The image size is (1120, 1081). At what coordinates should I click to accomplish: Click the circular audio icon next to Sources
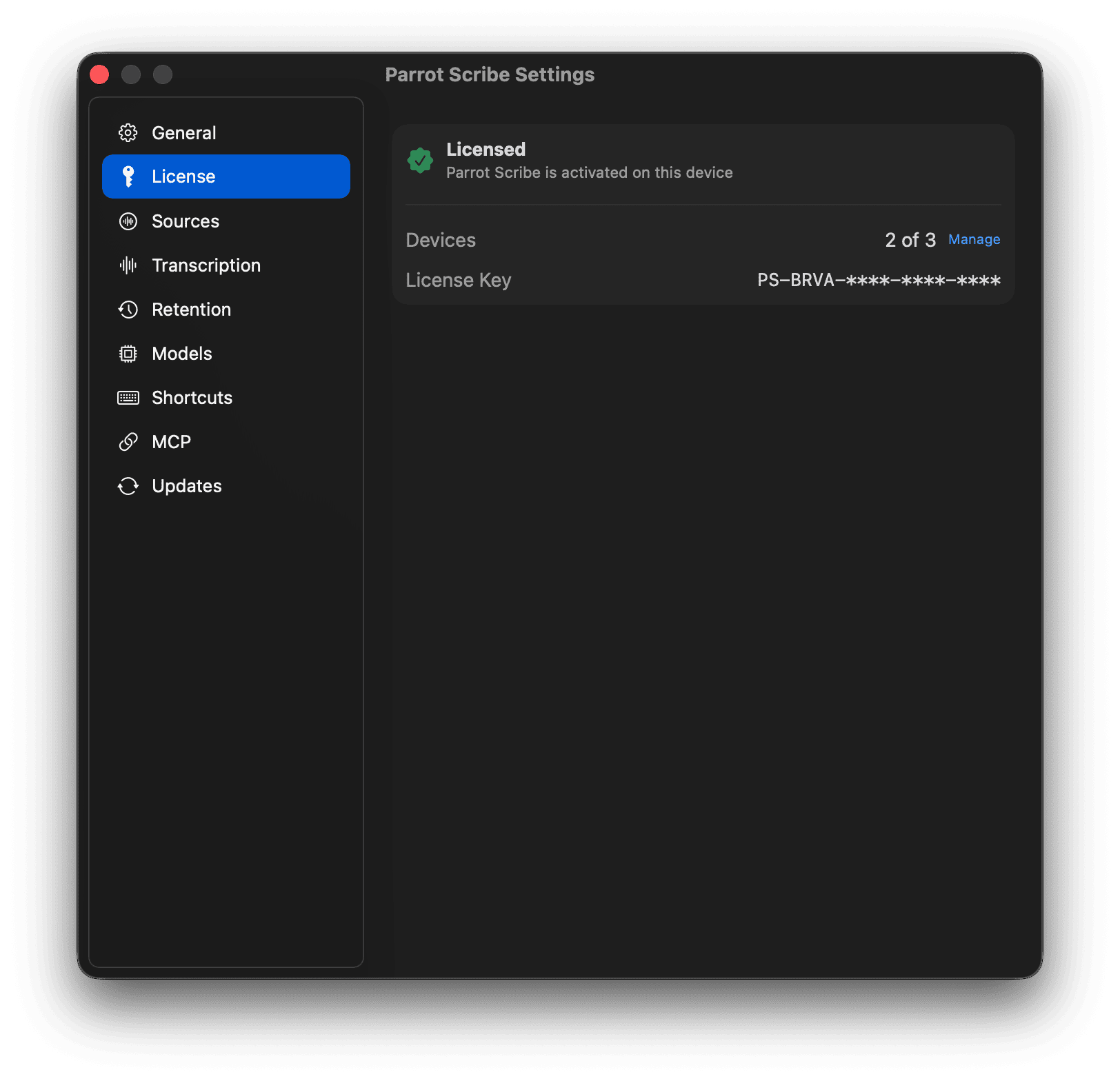(x=128, y=221)
